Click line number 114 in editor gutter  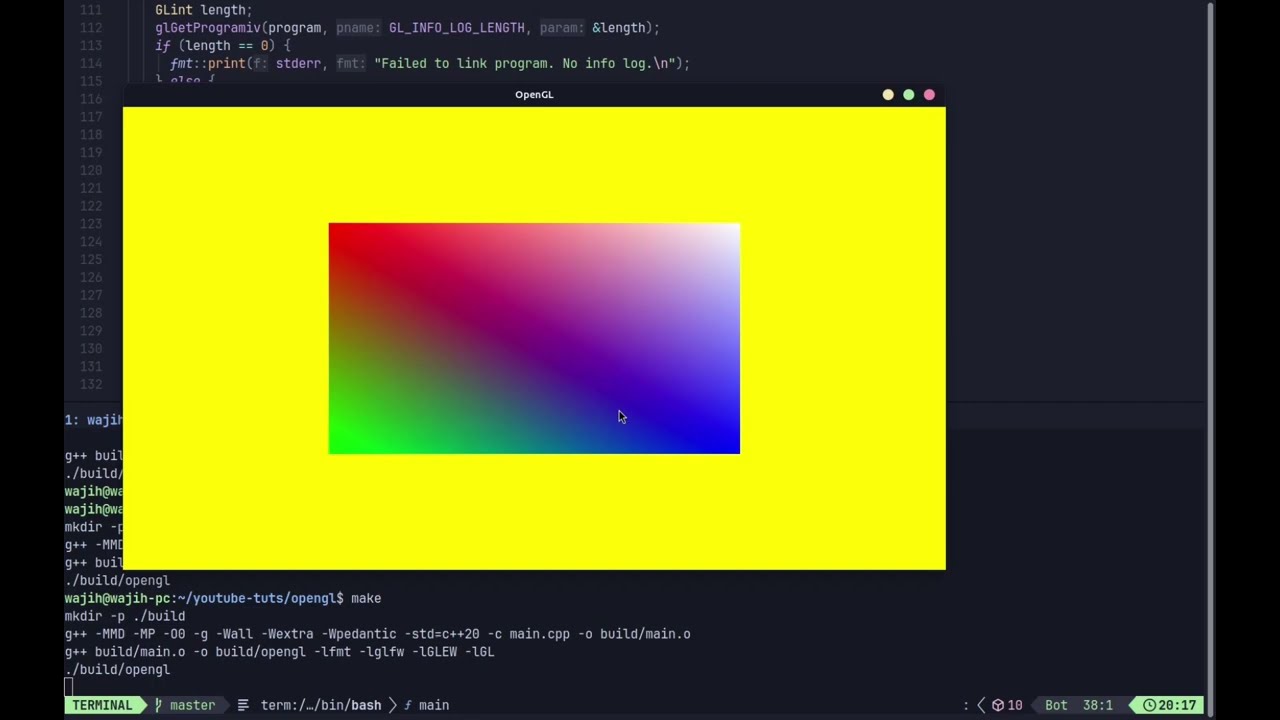[90, 64]
